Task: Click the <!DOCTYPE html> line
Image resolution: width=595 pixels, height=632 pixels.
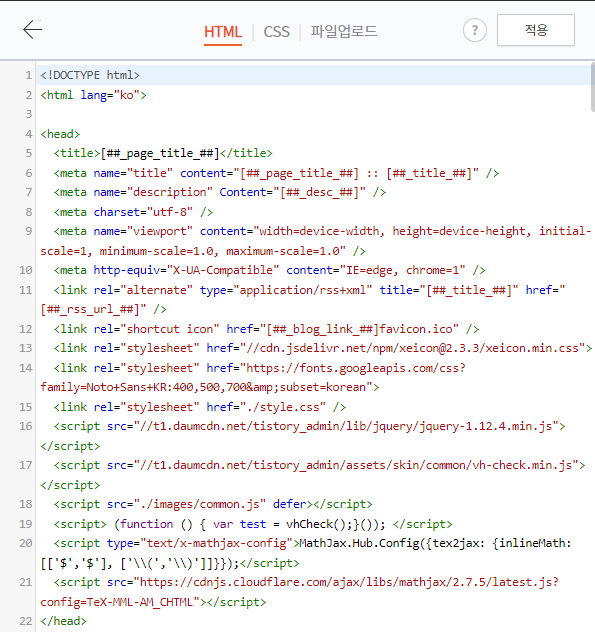Action: pos(90,75)
